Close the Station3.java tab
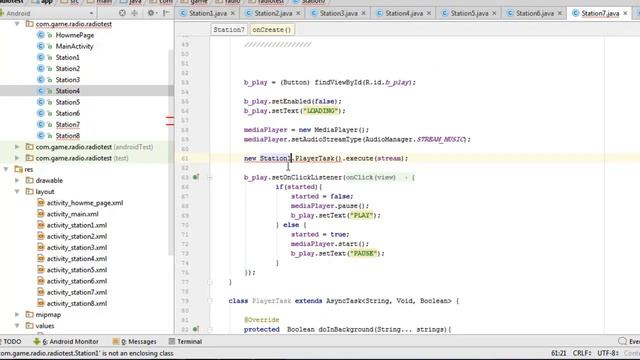Viewport: 640px width, 360px height. pyautogui.click(x=363, y=13)
